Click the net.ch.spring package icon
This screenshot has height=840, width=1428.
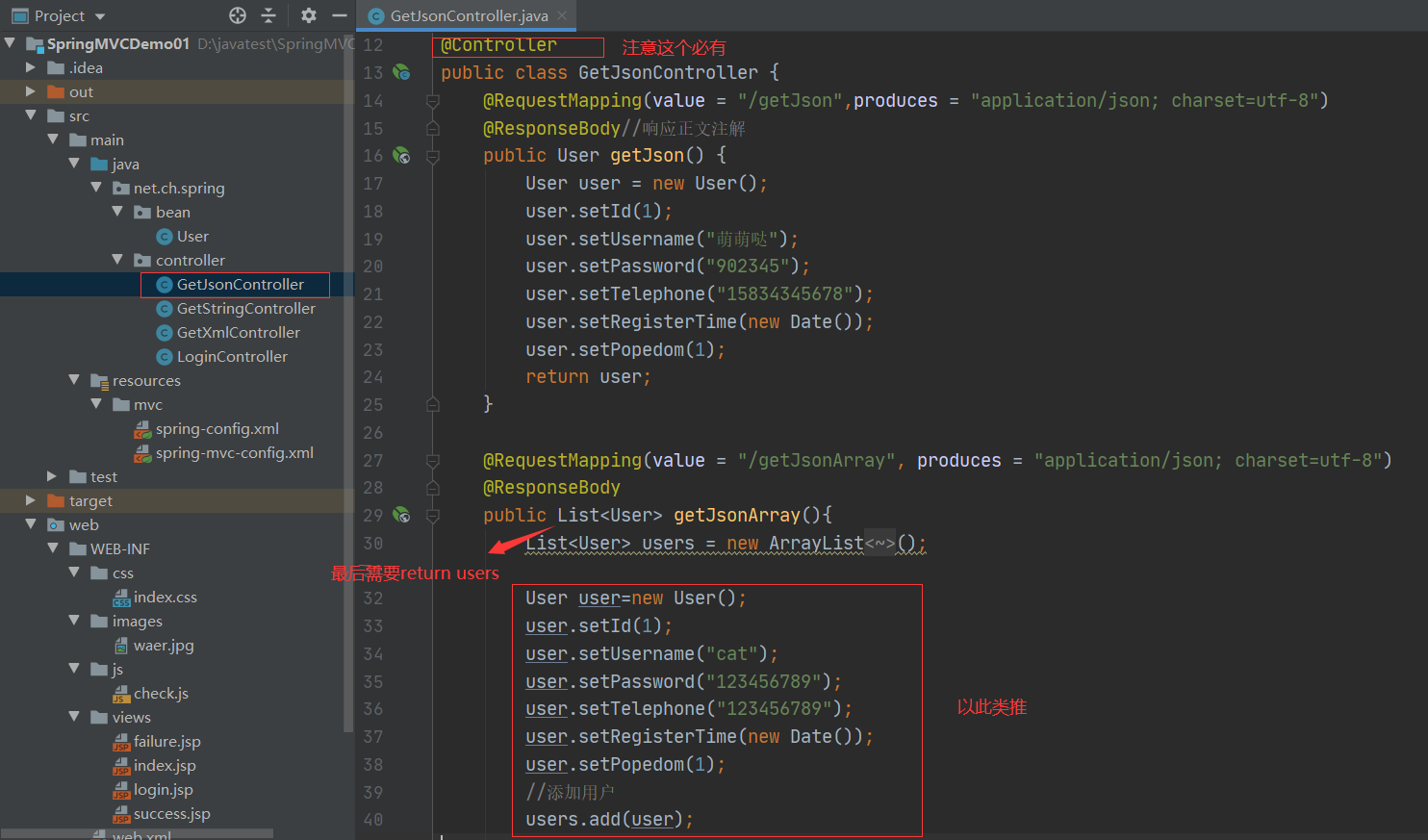click(x=121, y=189)
